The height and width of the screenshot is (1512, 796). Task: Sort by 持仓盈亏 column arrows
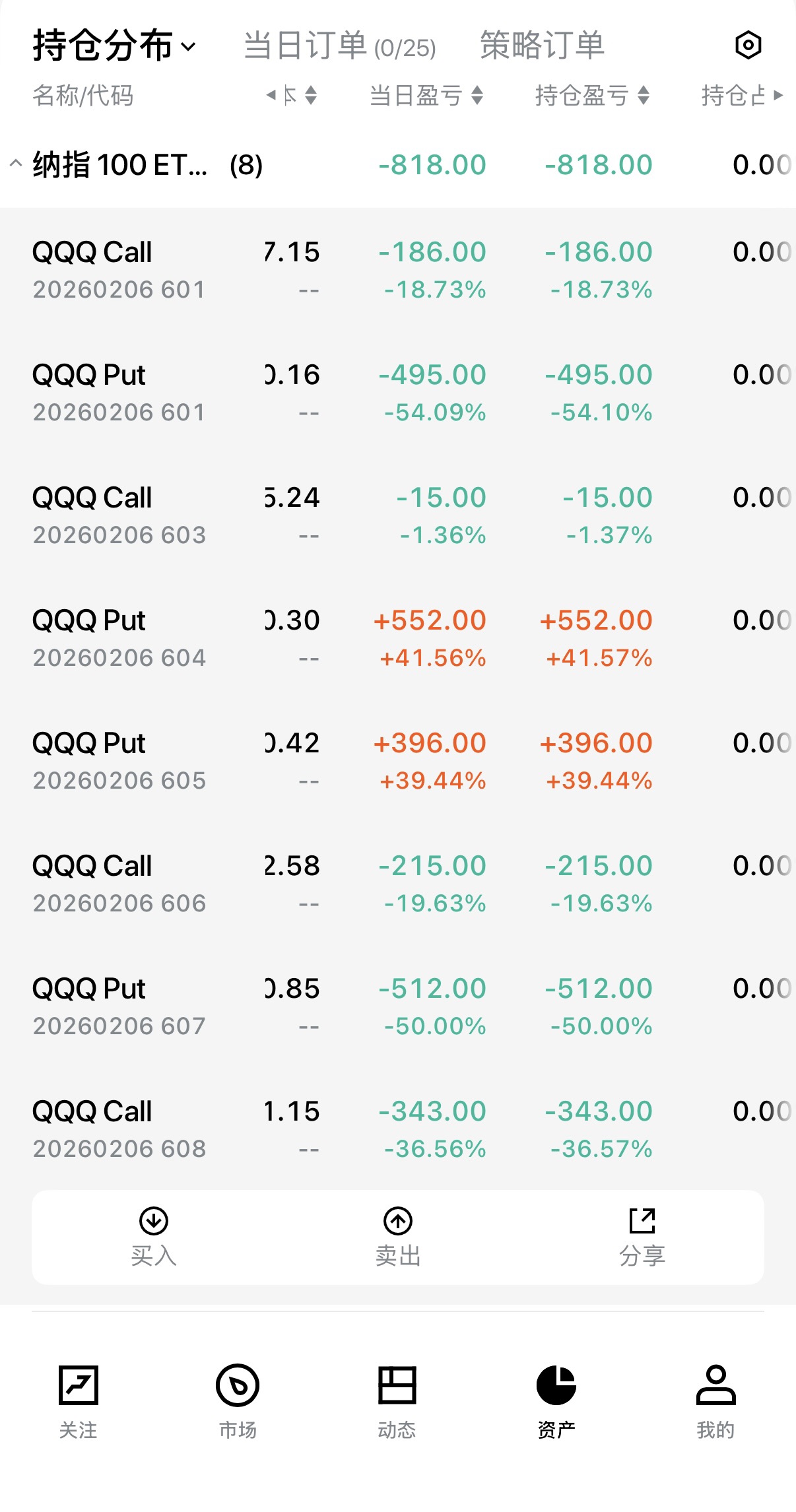(x=644, y=96)
